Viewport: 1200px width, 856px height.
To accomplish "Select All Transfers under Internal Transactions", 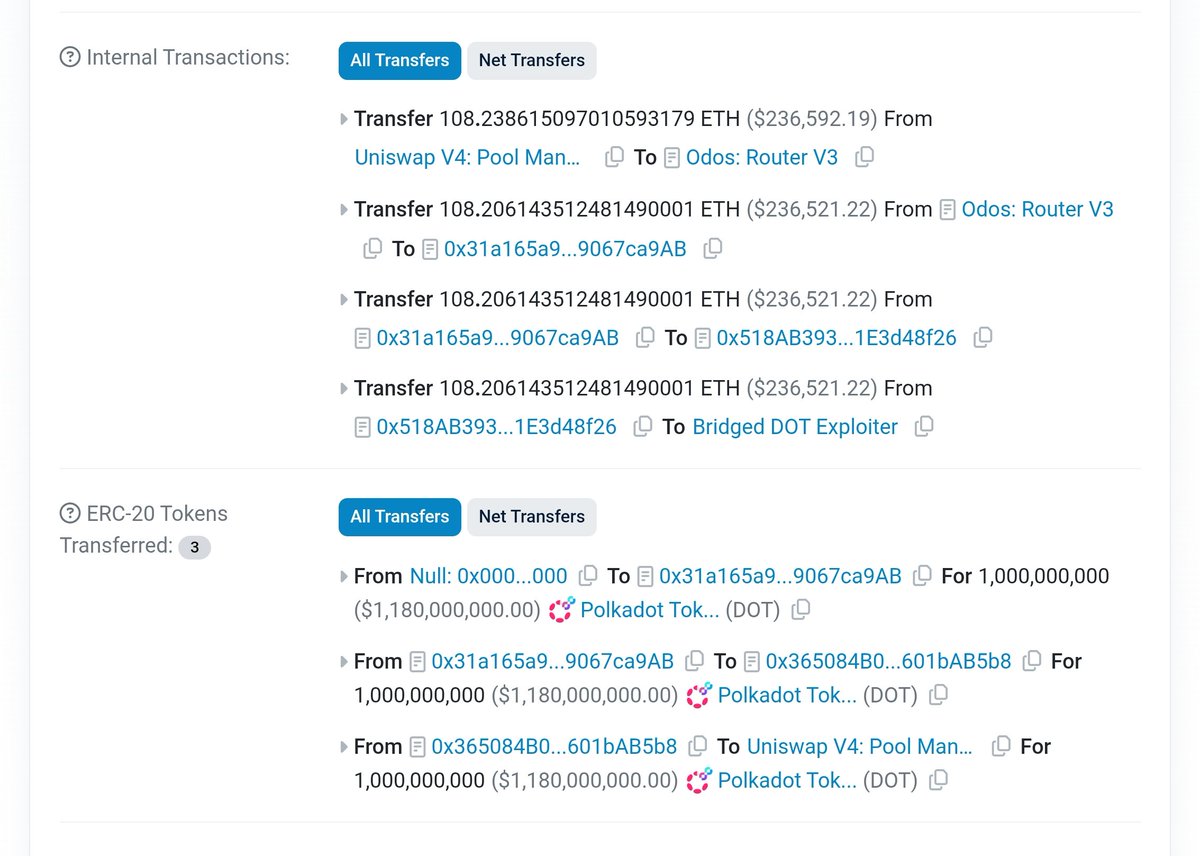I will tap(400, 60).
